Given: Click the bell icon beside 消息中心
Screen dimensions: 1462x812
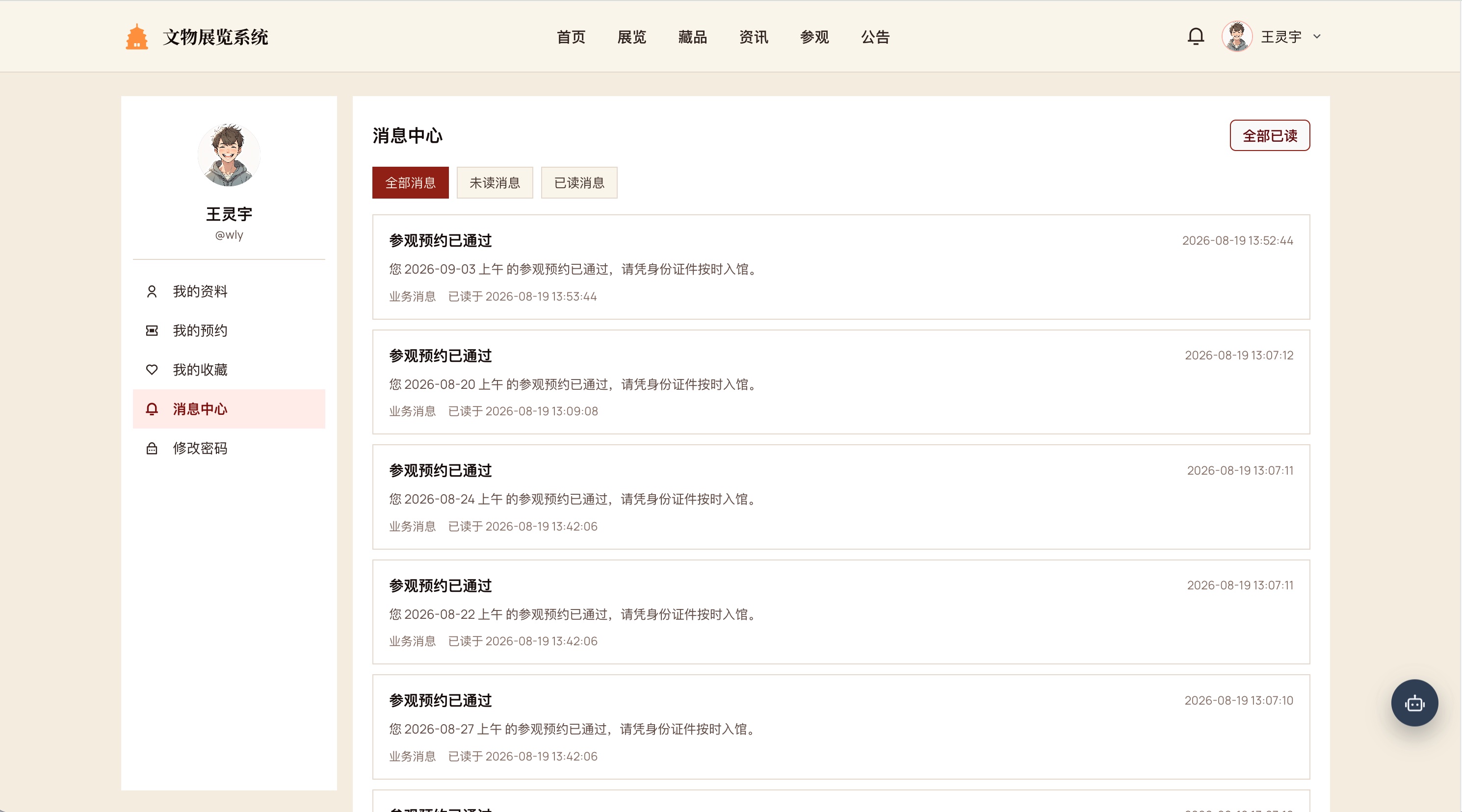Looking at the screenshot, I should tap(152, 409).
